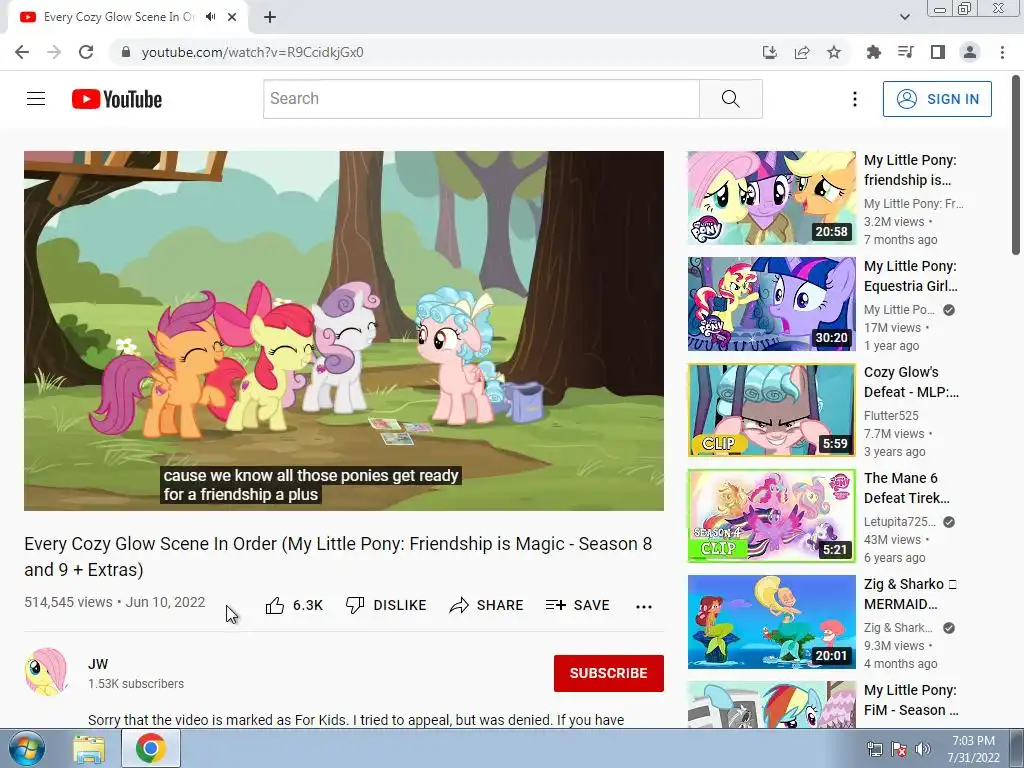View site info lock icon
Image resolution: width=1024 pixels, height=768 pixels.
[126, 52]
